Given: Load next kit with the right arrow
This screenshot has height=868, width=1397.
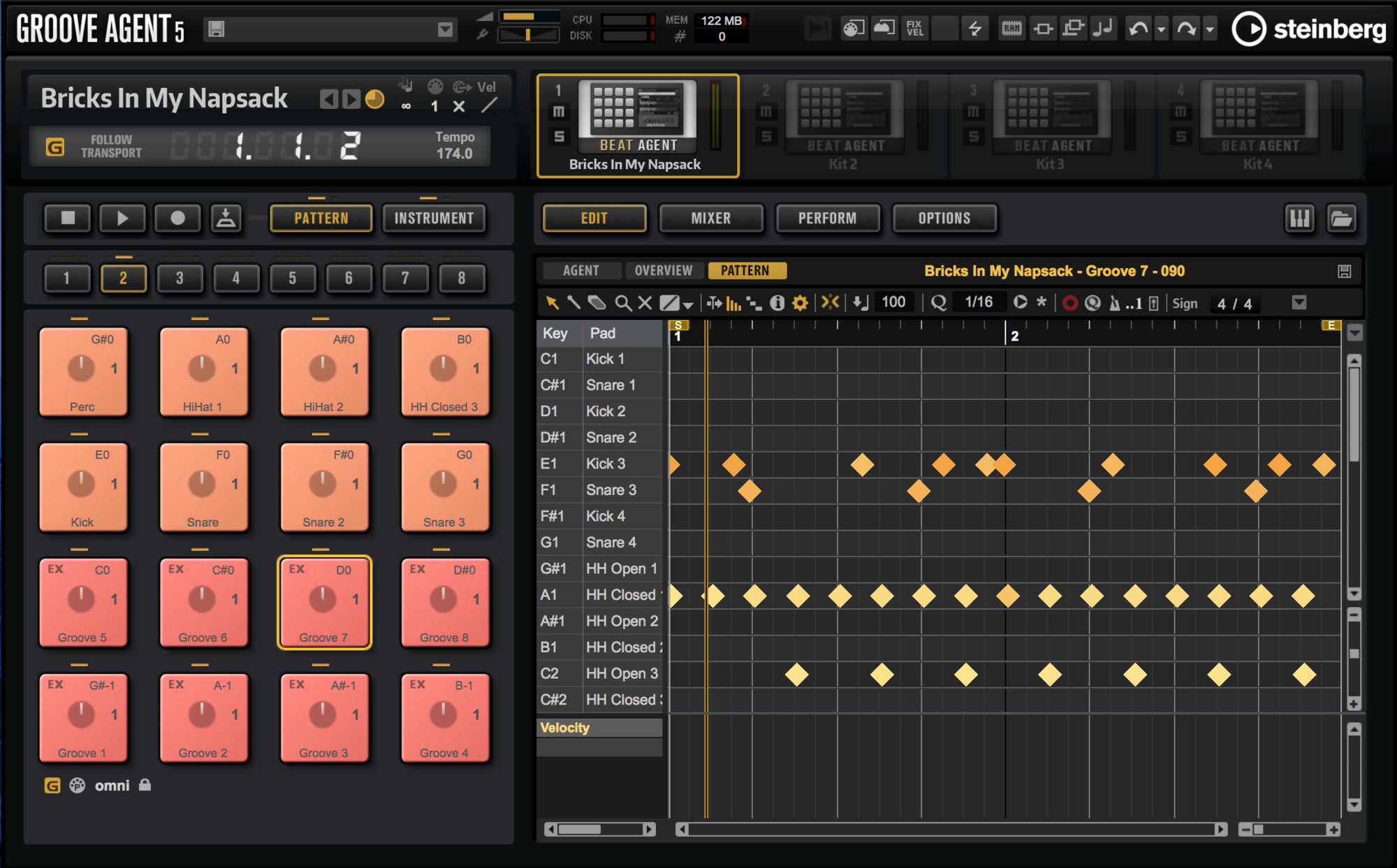Looking at the screenshot, I should (351, 99).
